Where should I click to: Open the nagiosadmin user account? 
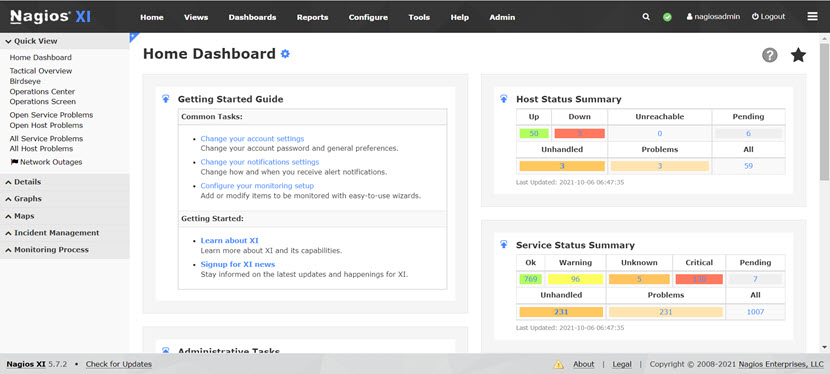tap(713, 17)
